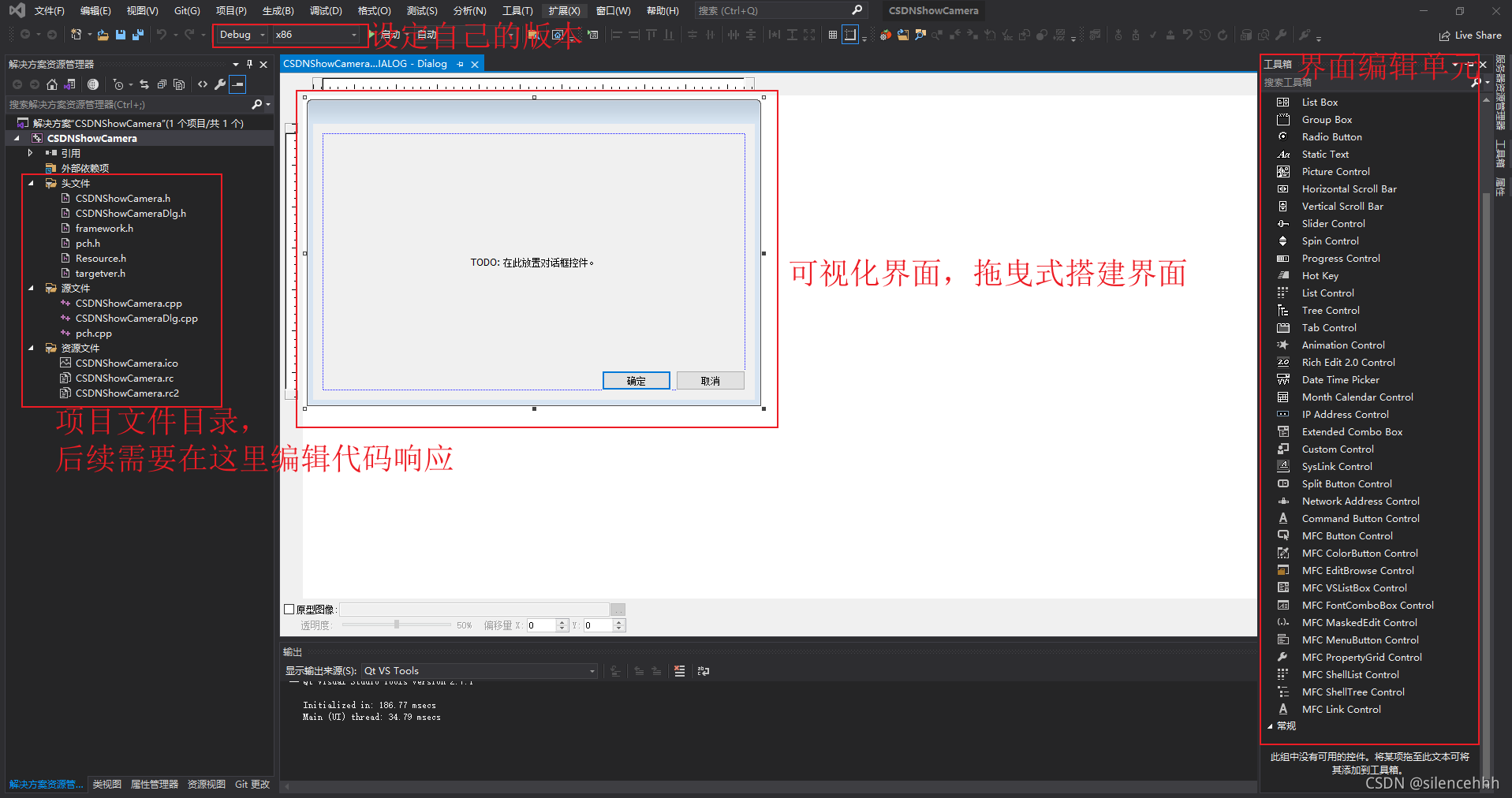The image size is (1512, 798).
Task: Click the 确定 button in the dialog
Action: coord(636,380)
